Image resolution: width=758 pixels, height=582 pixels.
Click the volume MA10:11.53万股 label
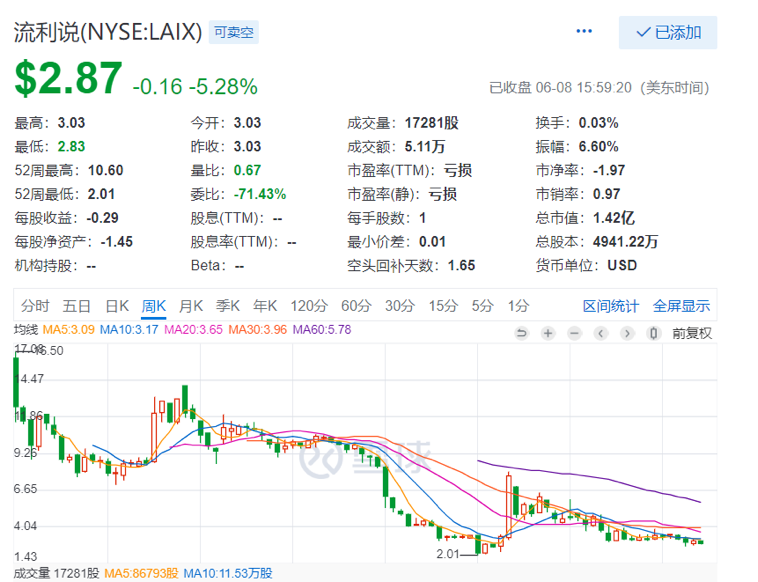click(x=228, y=573)
